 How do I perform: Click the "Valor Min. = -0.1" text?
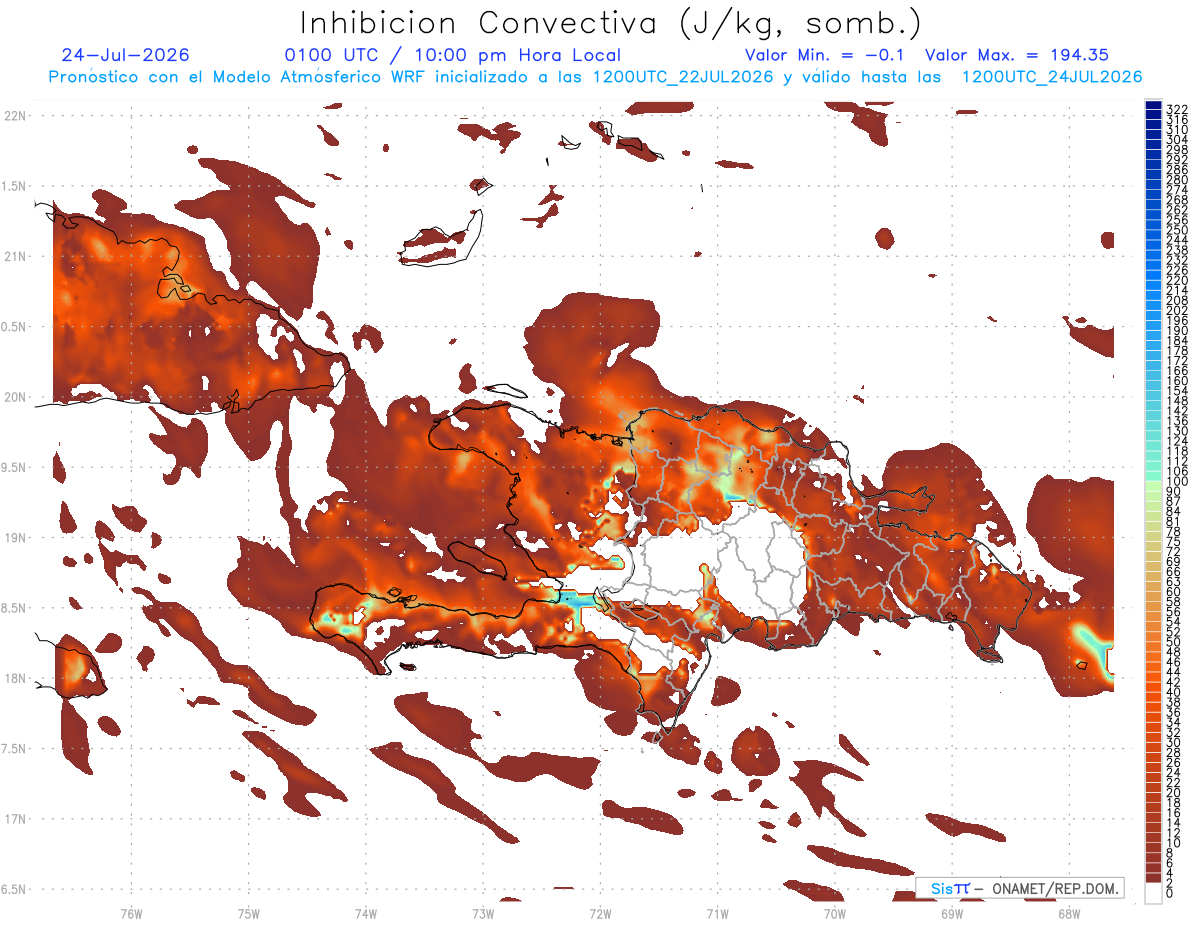pos(827,55)
